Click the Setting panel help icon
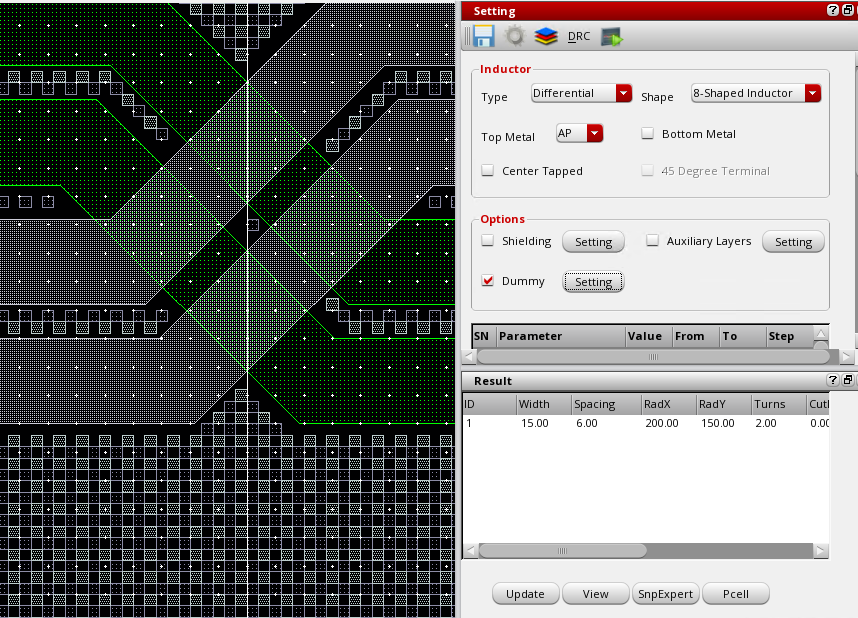This screenshot has height=618, width=858. click(832, 10)
